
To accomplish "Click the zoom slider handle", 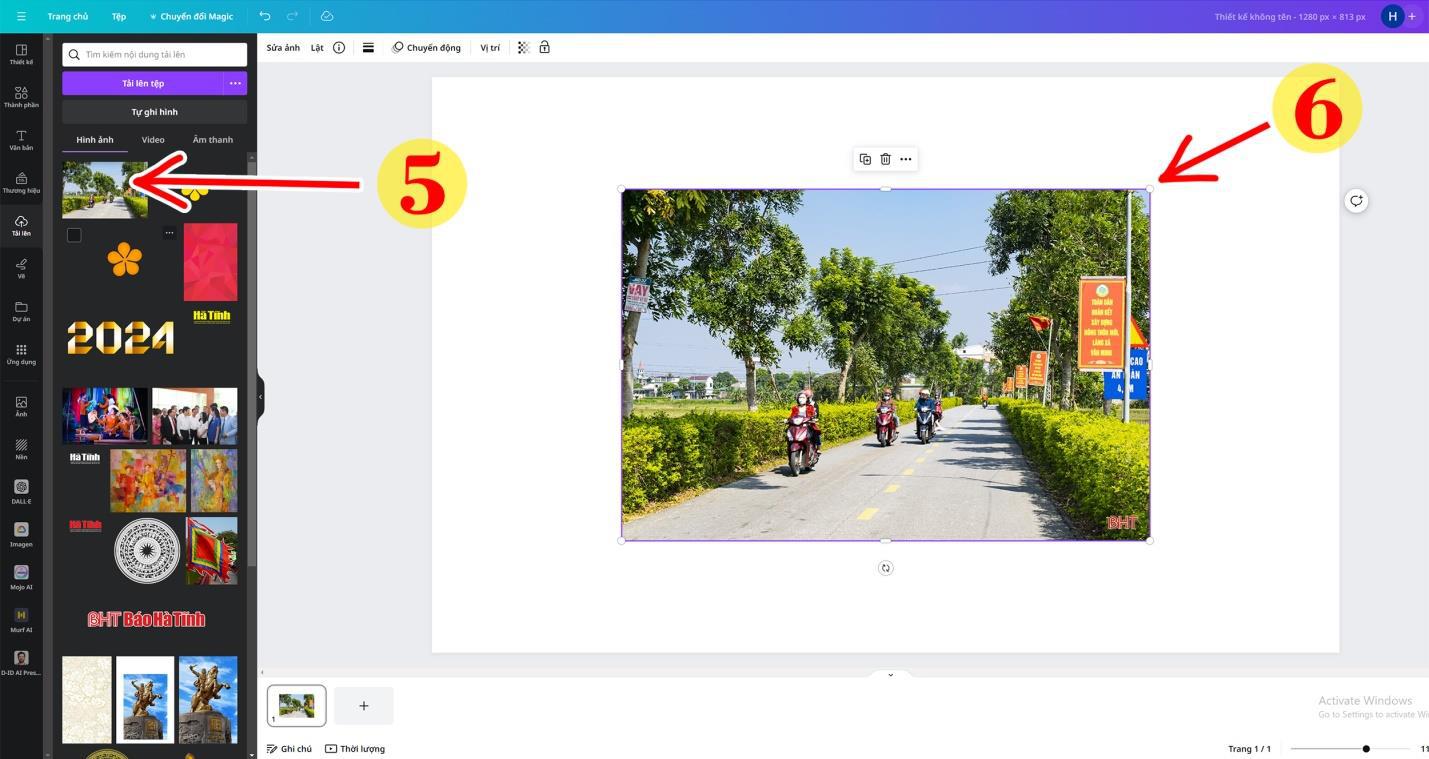I will click(1366, 748).
